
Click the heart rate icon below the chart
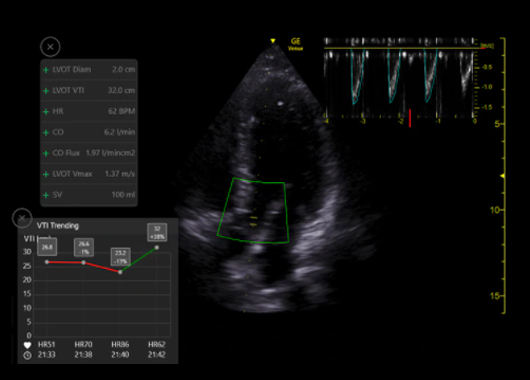click(27, 345)
